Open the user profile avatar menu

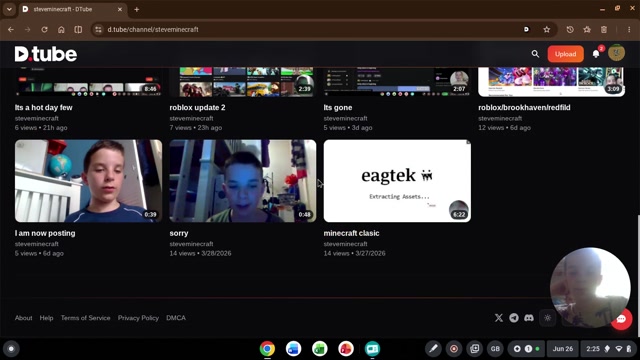tap(616, 53)
